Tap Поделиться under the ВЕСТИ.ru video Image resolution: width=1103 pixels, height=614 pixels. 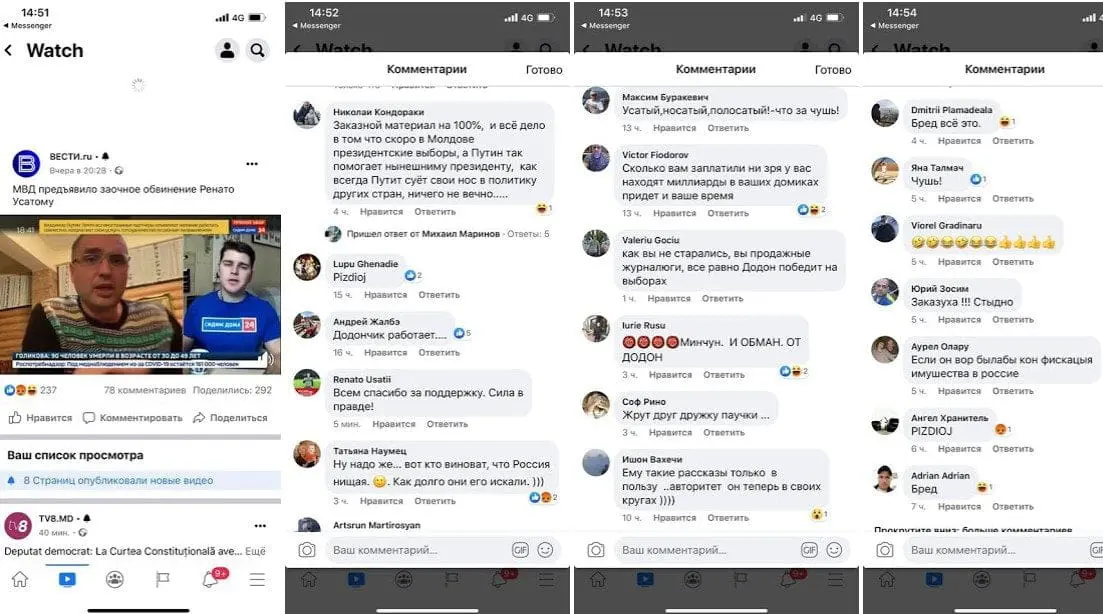231,418
